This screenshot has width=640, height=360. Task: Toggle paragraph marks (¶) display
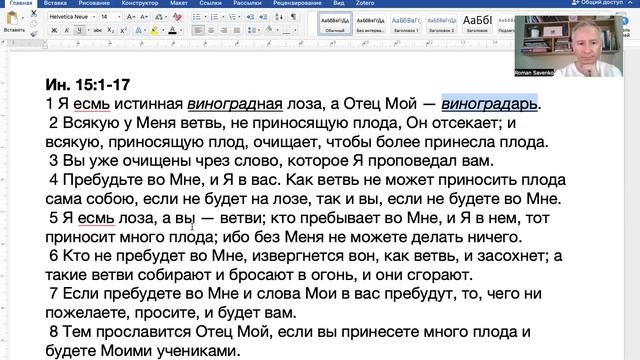(x=293, y=17)
